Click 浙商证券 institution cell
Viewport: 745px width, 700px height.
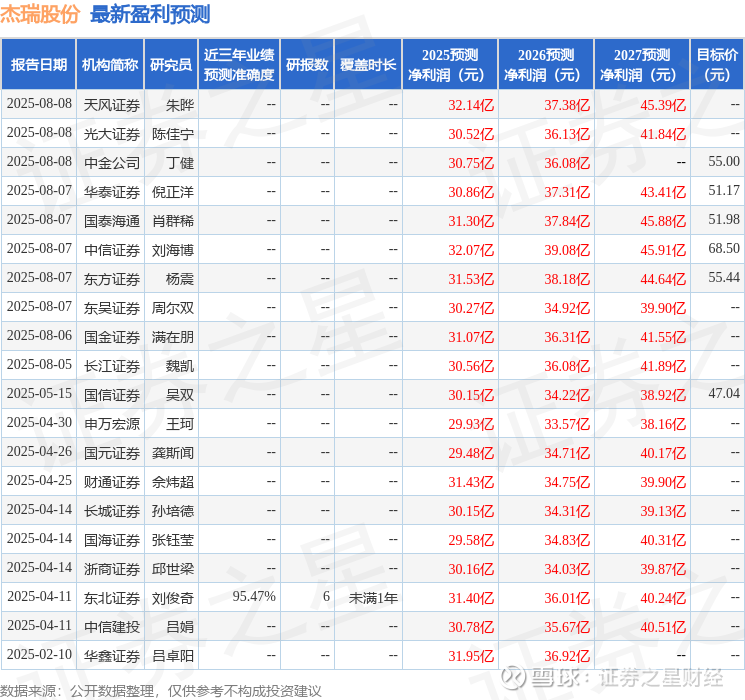(x=112, y=569)
